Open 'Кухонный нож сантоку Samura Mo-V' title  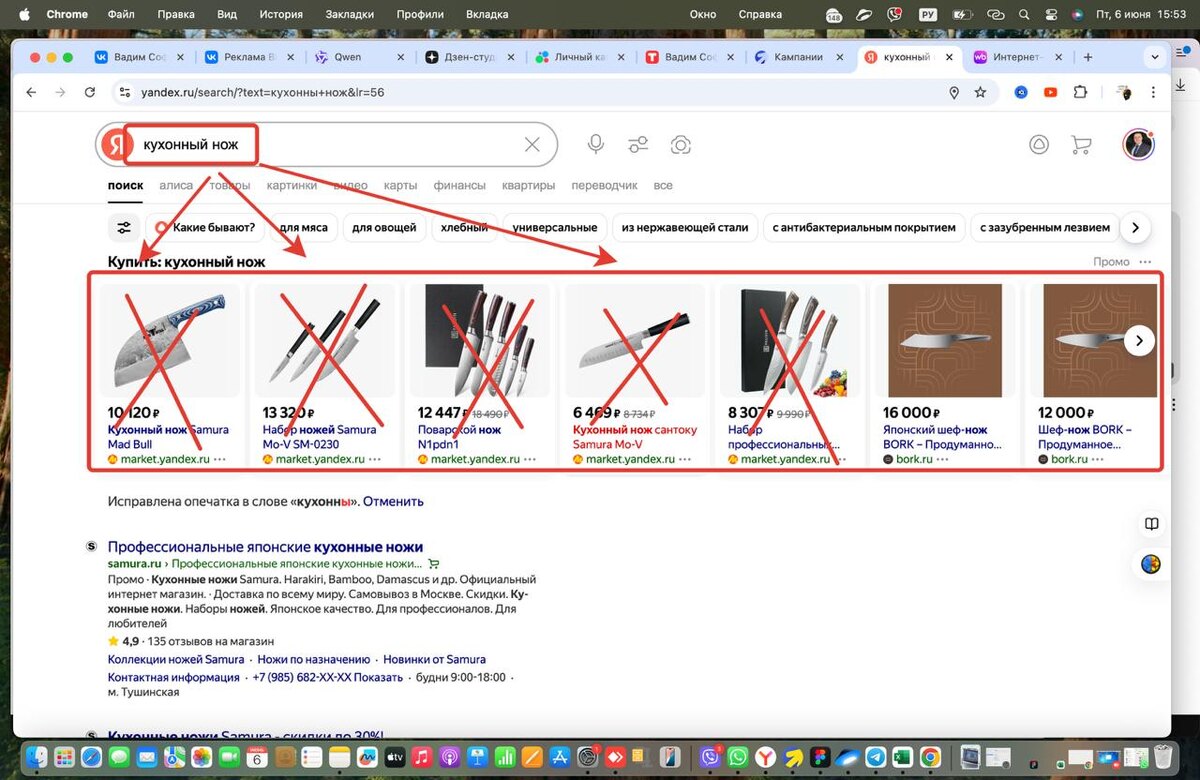pos(635,436)
